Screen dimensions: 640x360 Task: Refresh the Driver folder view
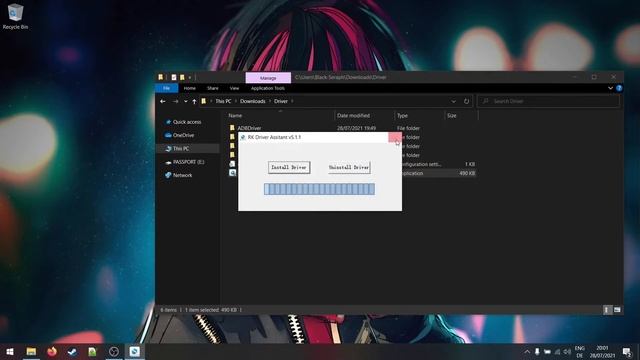[x=466, y=101]
